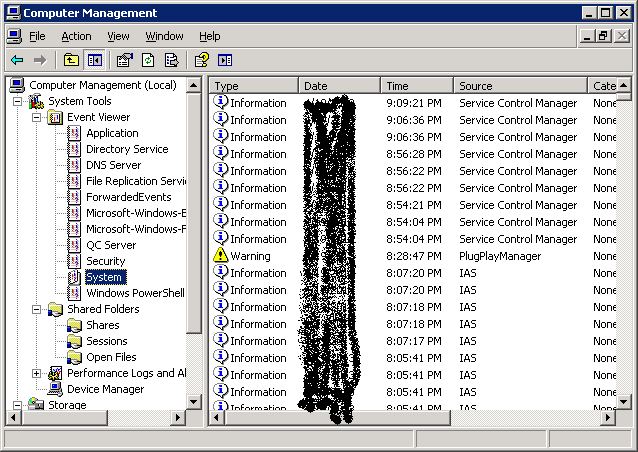This screenshot has width=638, height=452.
Task: Click the Time column header
Action: point(417,86)
